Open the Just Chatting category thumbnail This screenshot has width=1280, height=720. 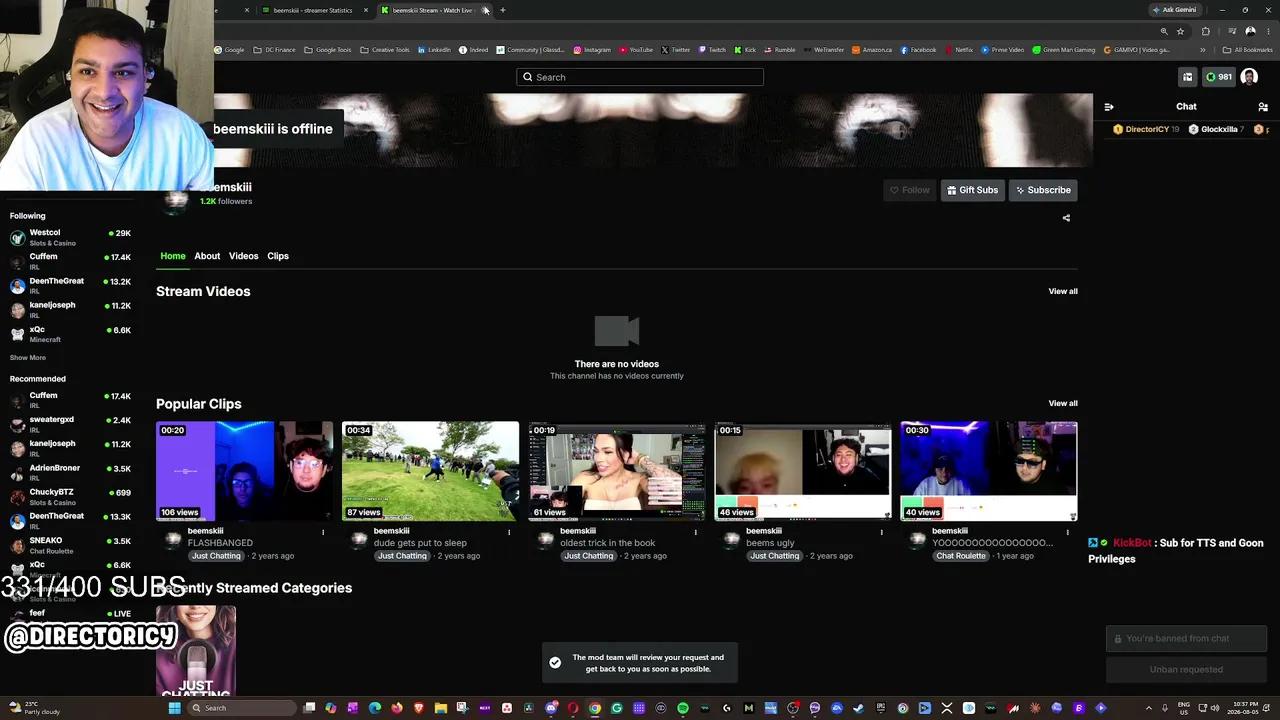pos(196,650)
